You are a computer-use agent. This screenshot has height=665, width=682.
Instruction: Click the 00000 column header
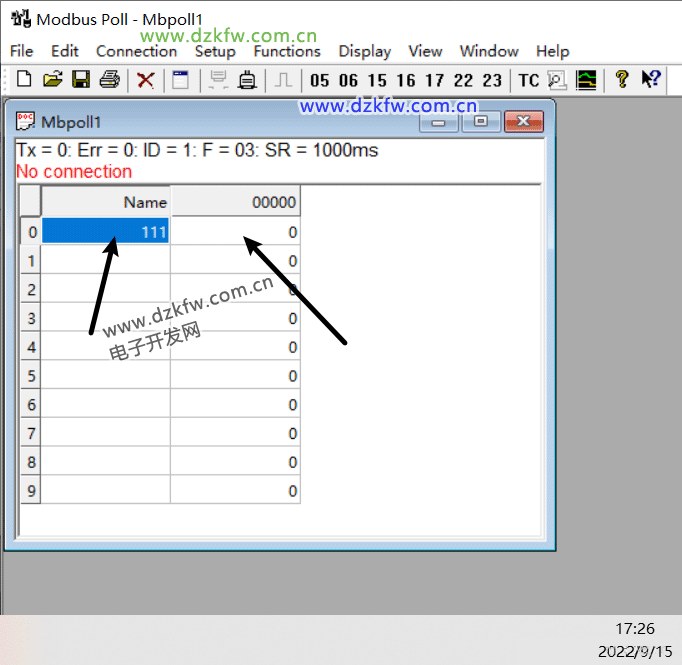235,202
